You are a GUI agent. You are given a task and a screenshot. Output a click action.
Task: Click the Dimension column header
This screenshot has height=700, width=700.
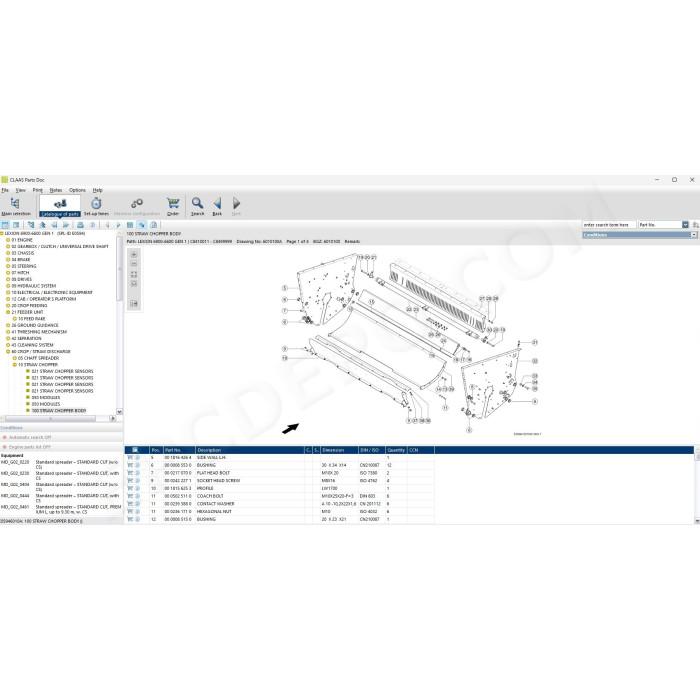coord(339,450)
